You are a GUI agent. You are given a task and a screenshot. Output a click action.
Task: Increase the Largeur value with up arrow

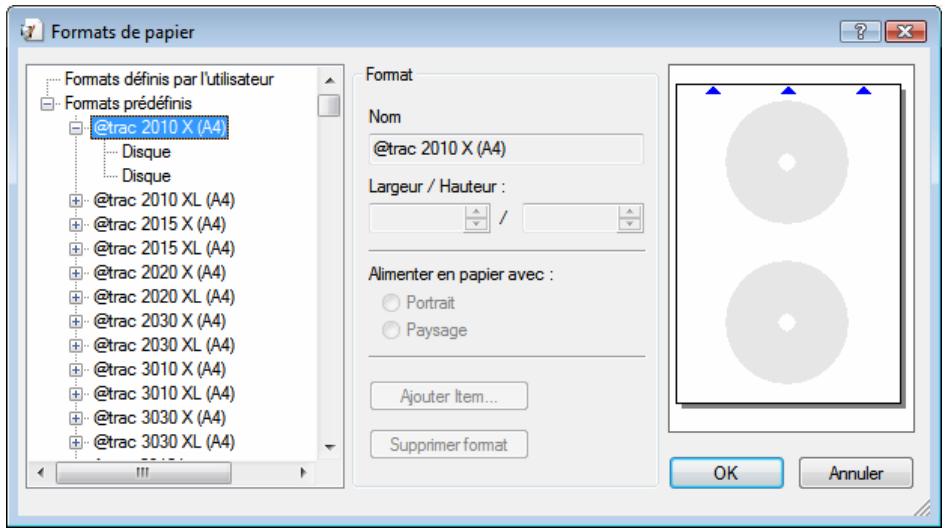tap(476, 211)
